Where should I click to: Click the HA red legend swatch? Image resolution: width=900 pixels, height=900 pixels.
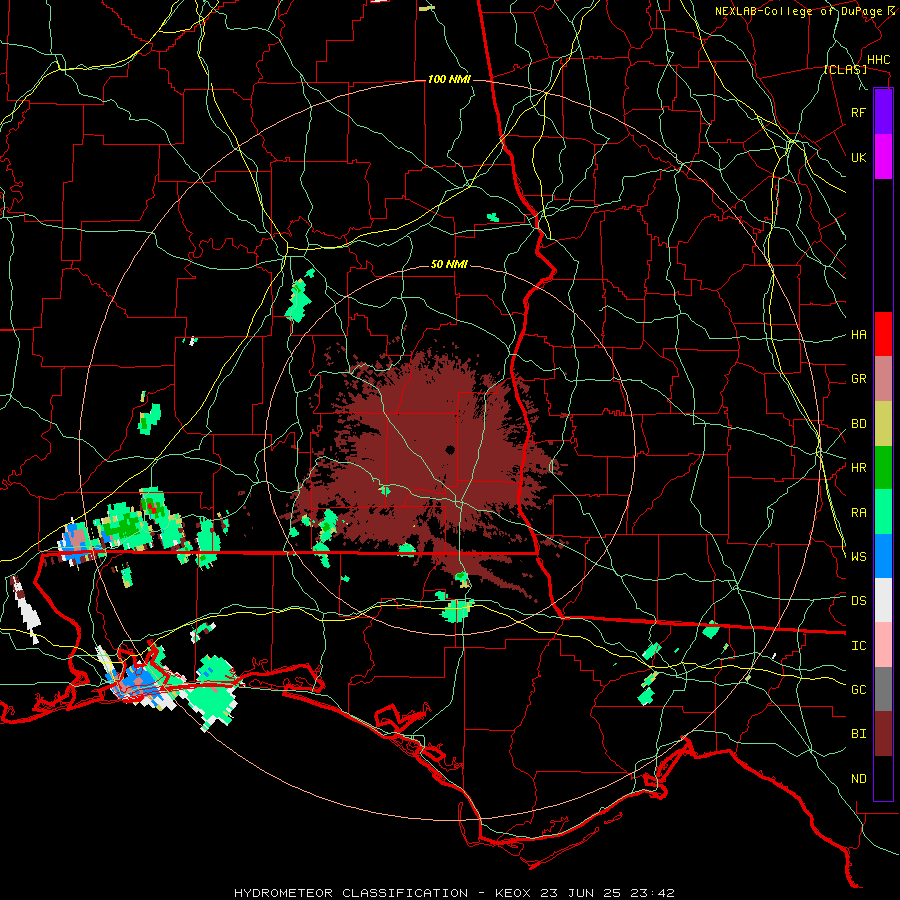[883, 334]
